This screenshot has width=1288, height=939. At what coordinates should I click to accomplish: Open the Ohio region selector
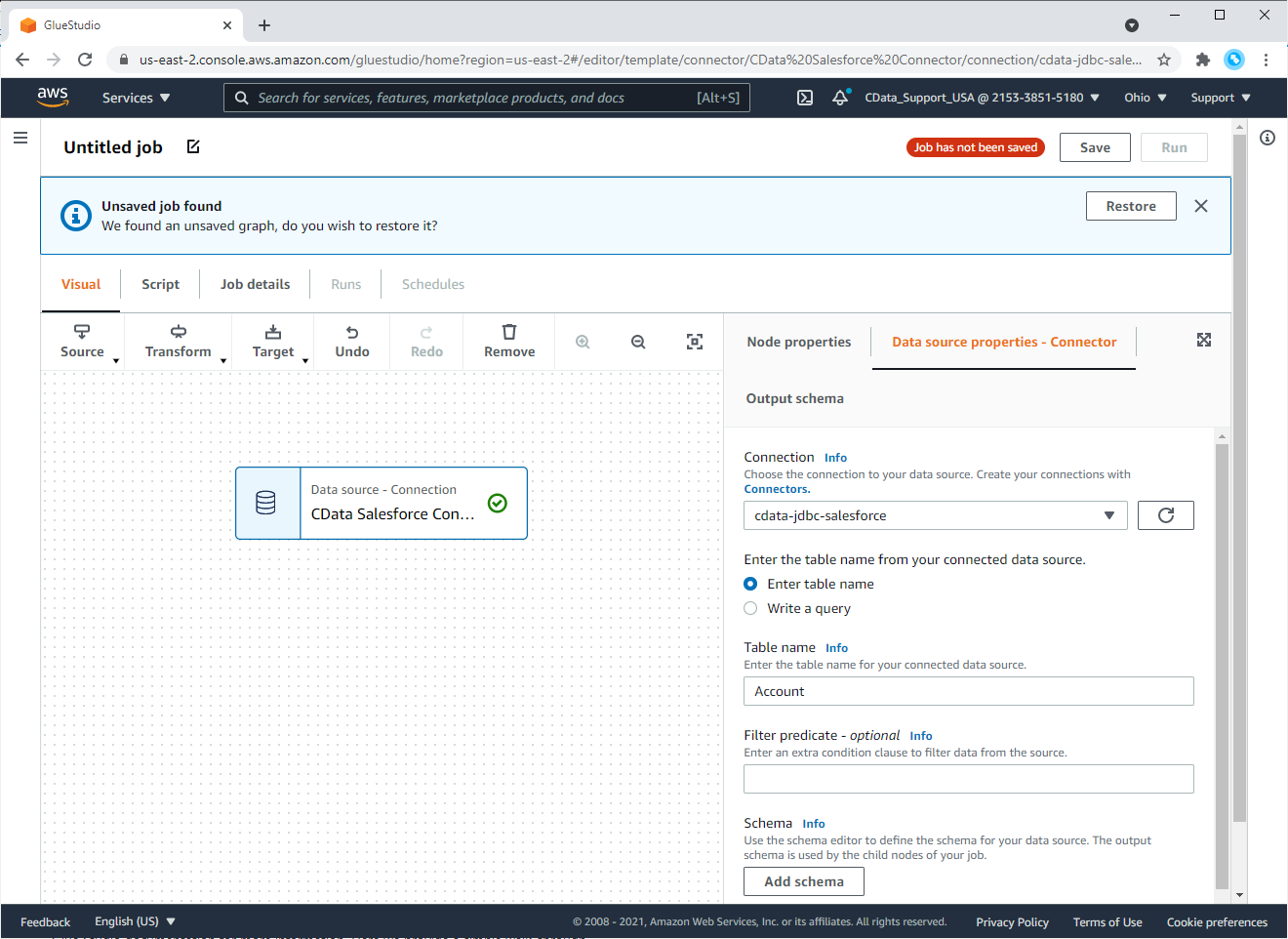click(x=1144, y=98)
